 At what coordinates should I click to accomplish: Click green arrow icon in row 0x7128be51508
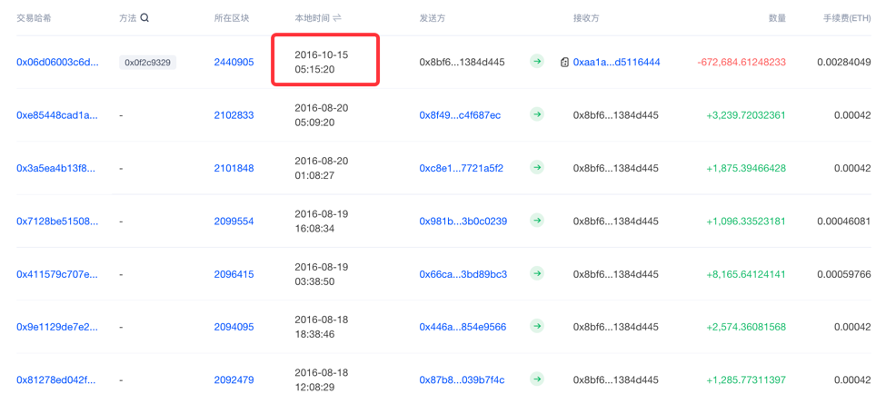[537, 221]
